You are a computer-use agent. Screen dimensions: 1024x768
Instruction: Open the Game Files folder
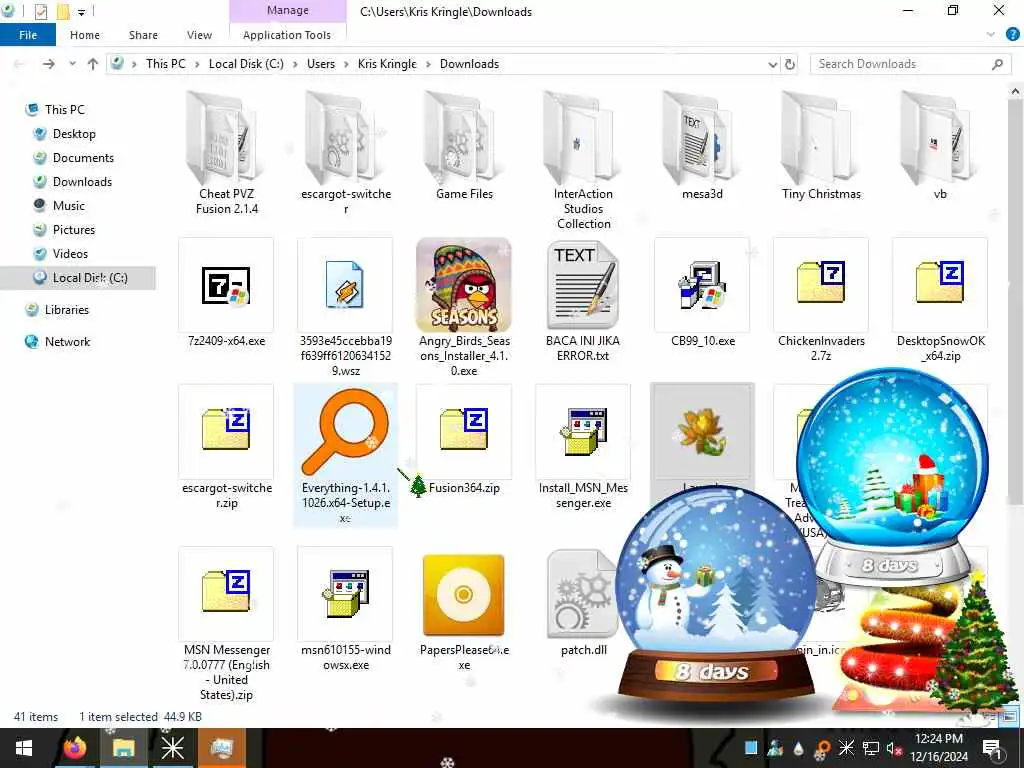pyautogui.click(x=464, y=146)
